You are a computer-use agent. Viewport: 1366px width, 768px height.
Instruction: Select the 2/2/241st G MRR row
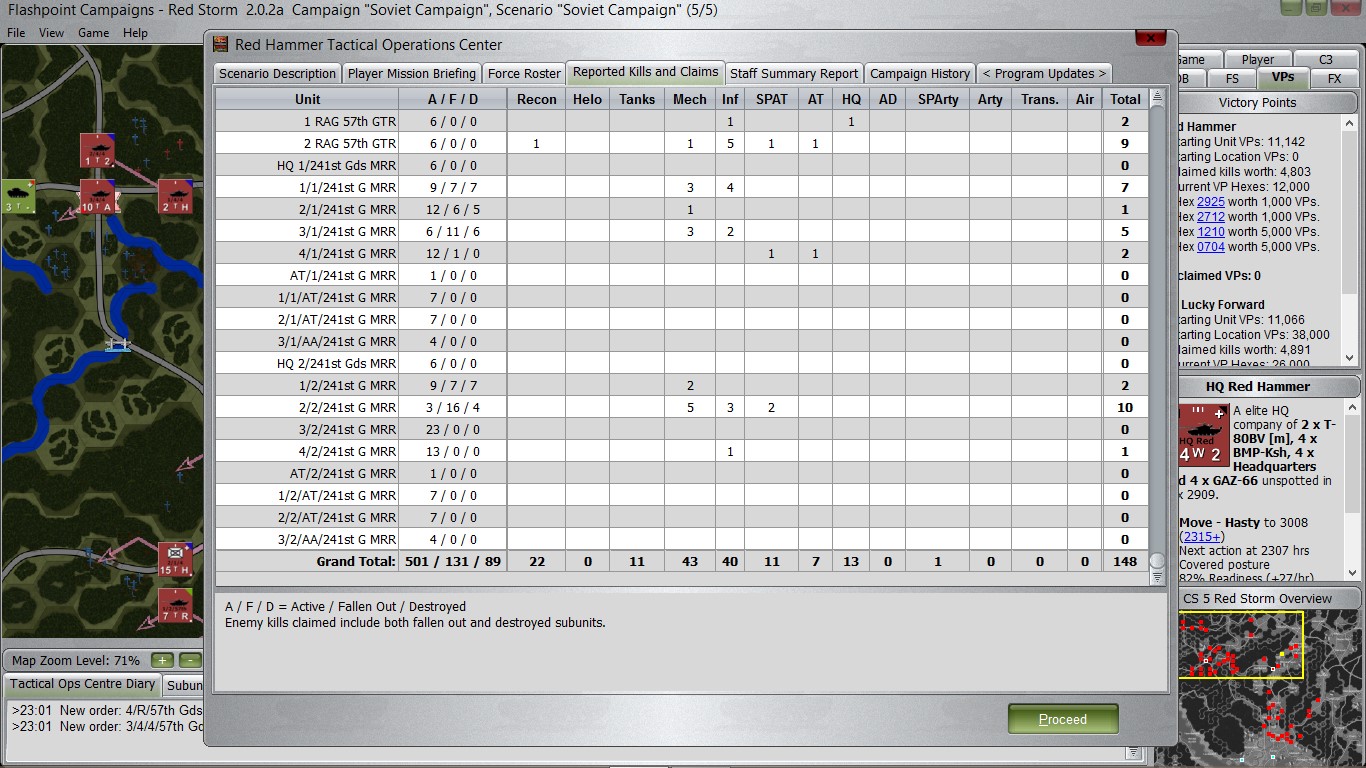tap(682, 407)
